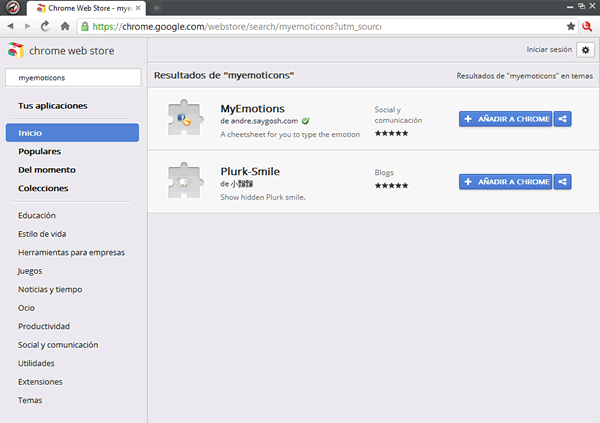Add MyEmotions with Añadir a Chrome
Viewport: 600px width, 423px height.
tap(505, 119)
